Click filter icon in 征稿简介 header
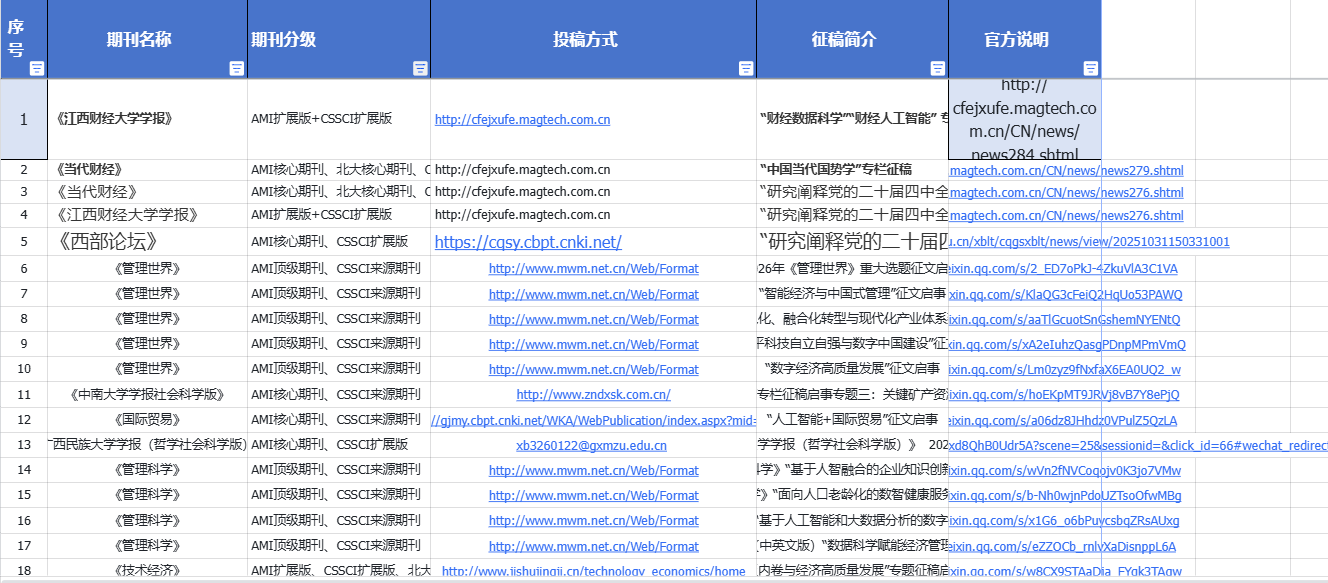1328x583 pixels. (938, 68)
